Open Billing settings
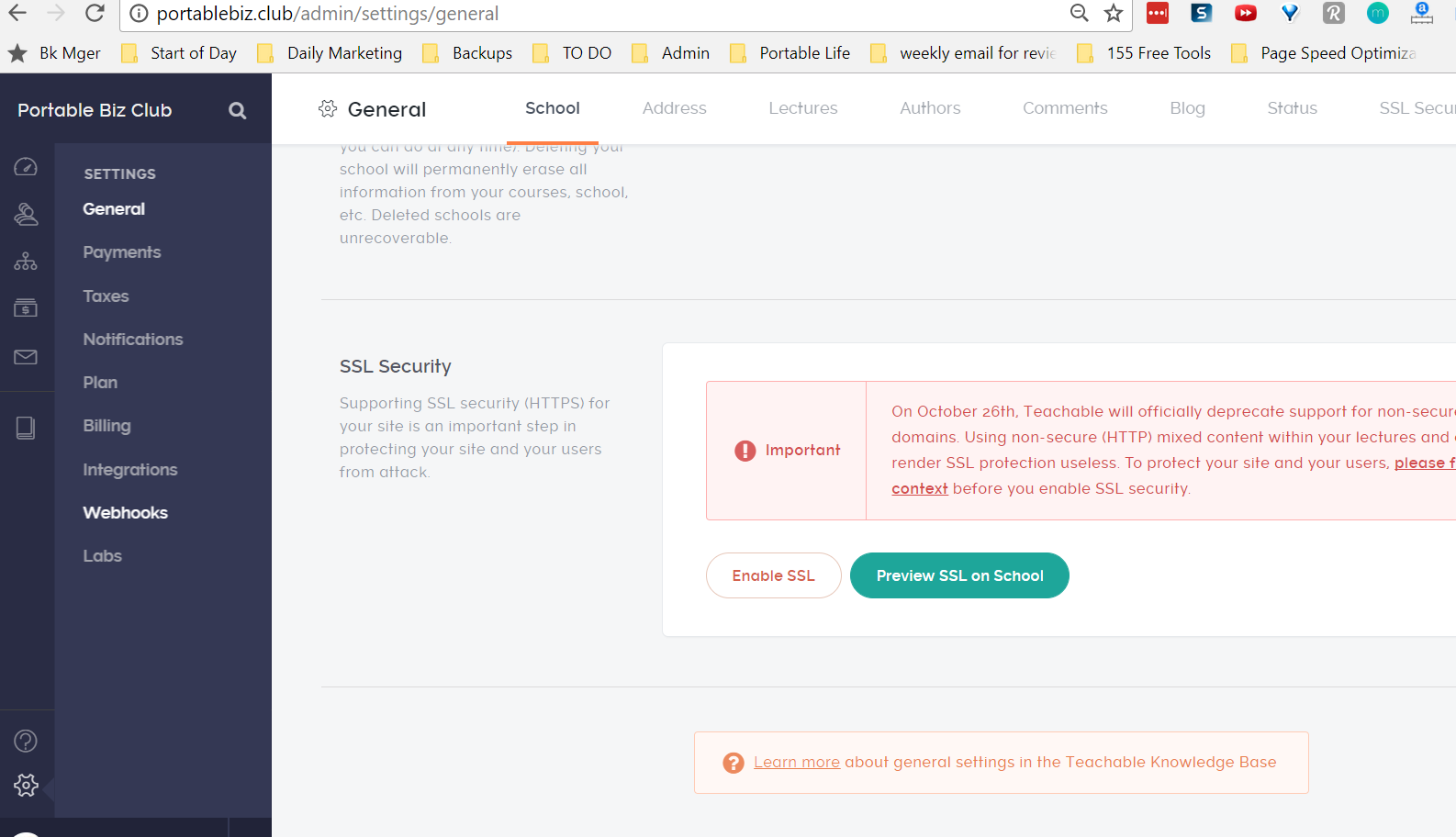The width and height of the screenshot is (1456, 837). pyautogui.click(x=106, y=426)
